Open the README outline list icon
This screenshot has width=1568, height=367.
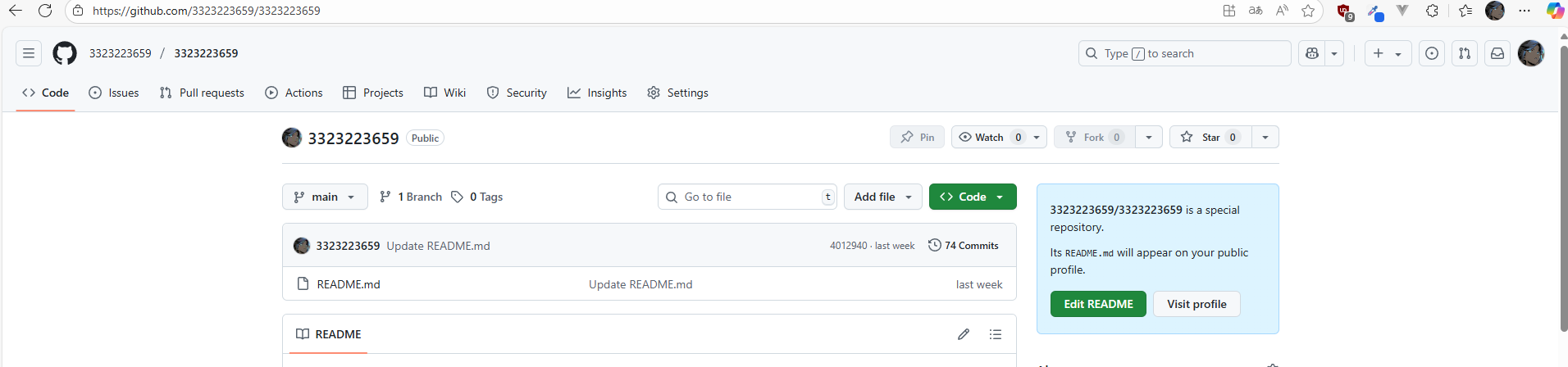(996, 334)
